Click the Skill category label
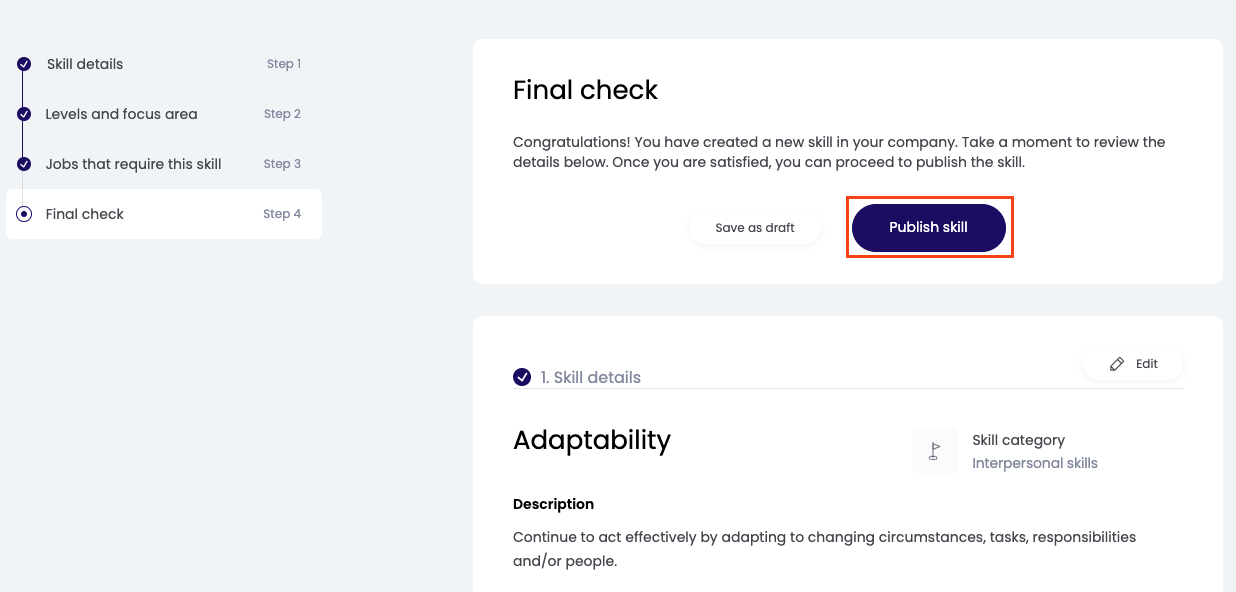 coord(1018,440)
